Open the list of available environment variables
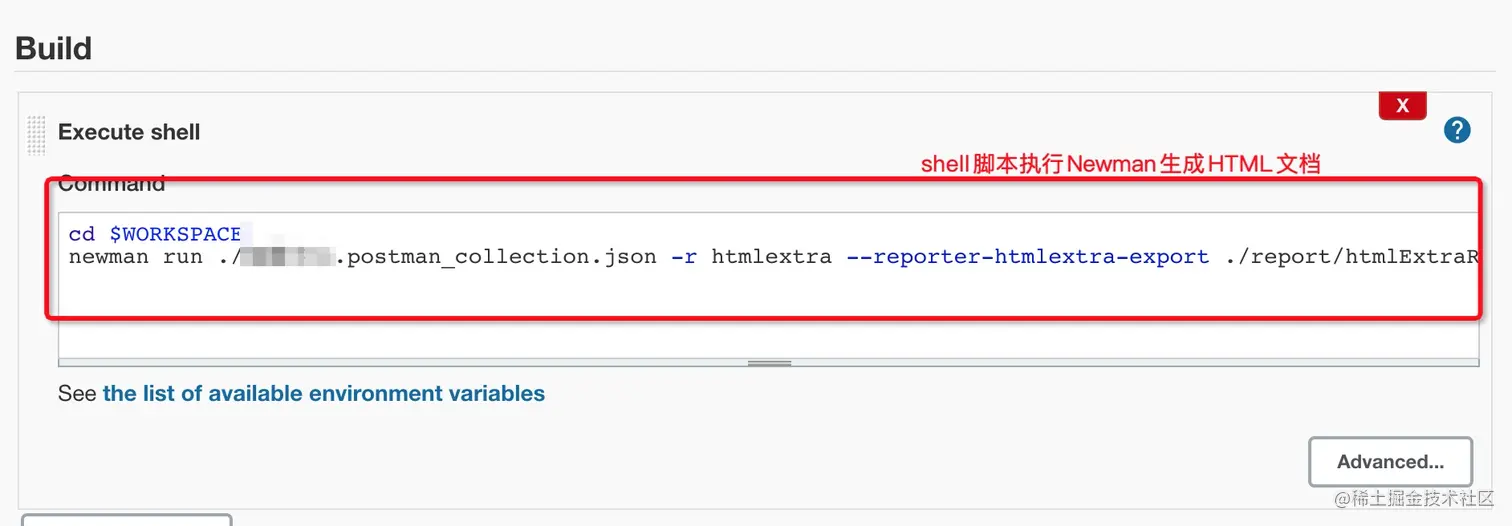The width and height of the screenshot is (1512, 526). (324, 394)
